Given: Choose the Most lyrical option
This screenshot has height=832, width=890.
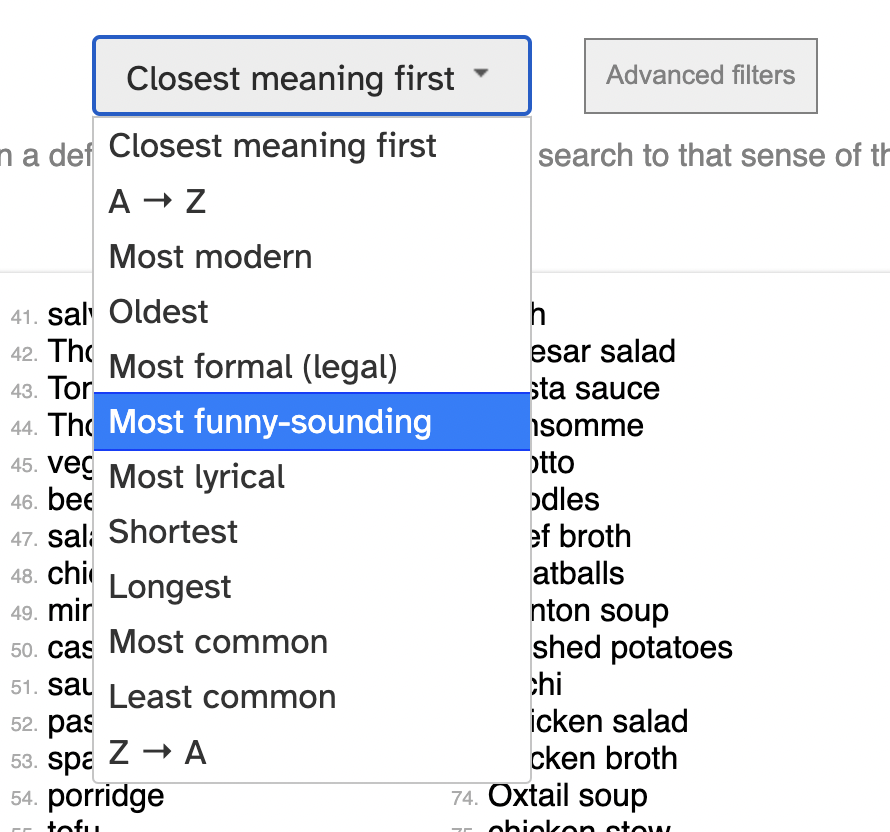Looking at the screenshot, I should click(x=197, y=477).
